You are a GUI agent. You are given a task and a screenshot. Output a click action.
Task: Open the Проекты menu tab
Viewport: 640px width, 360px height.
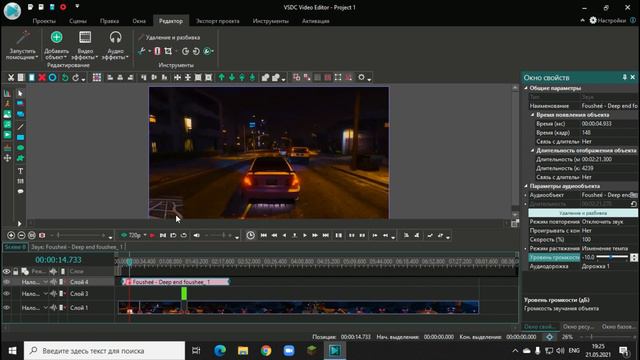pos(44,21)
